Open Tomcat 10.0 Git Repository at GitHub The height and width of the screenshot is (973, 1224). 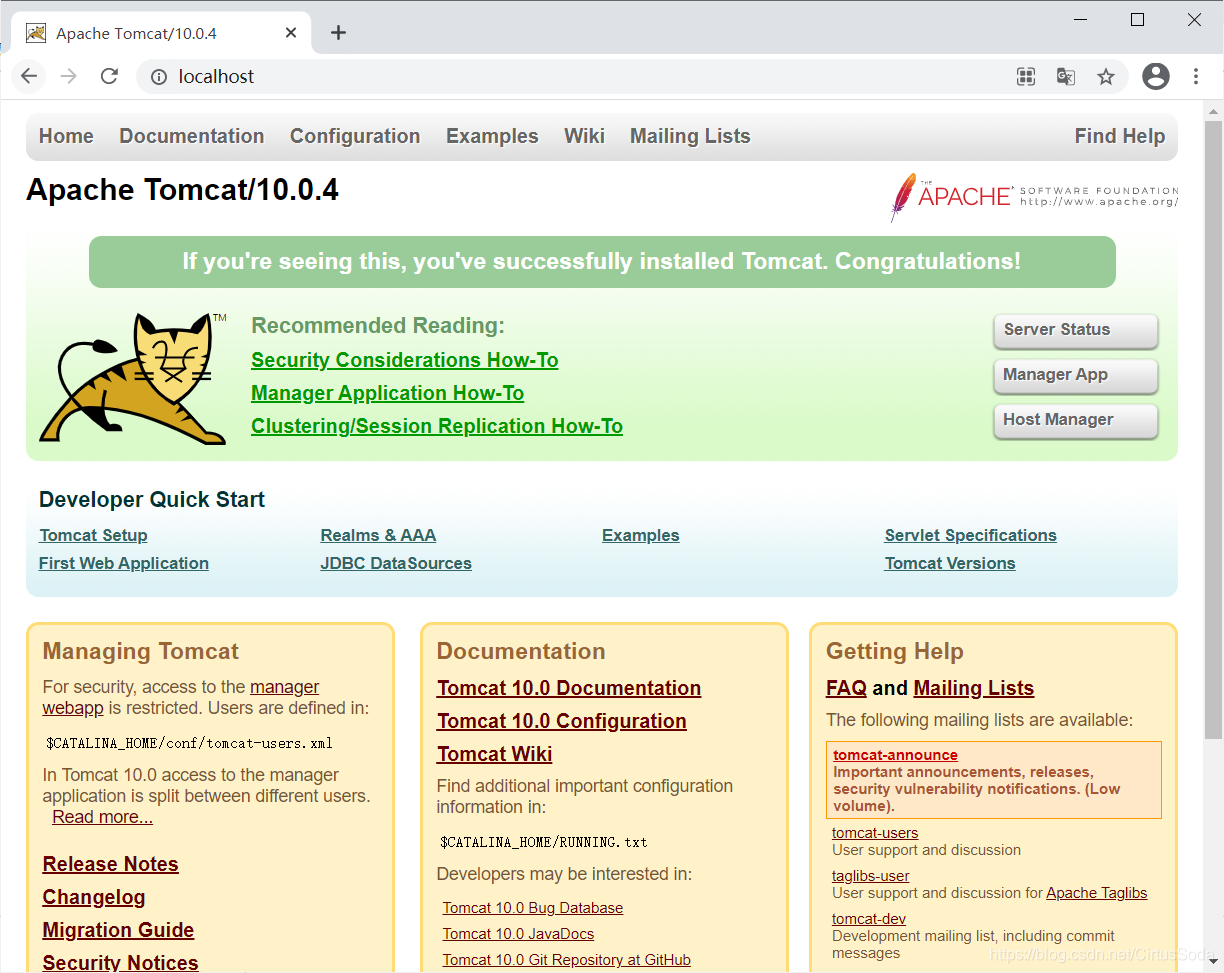567,960
